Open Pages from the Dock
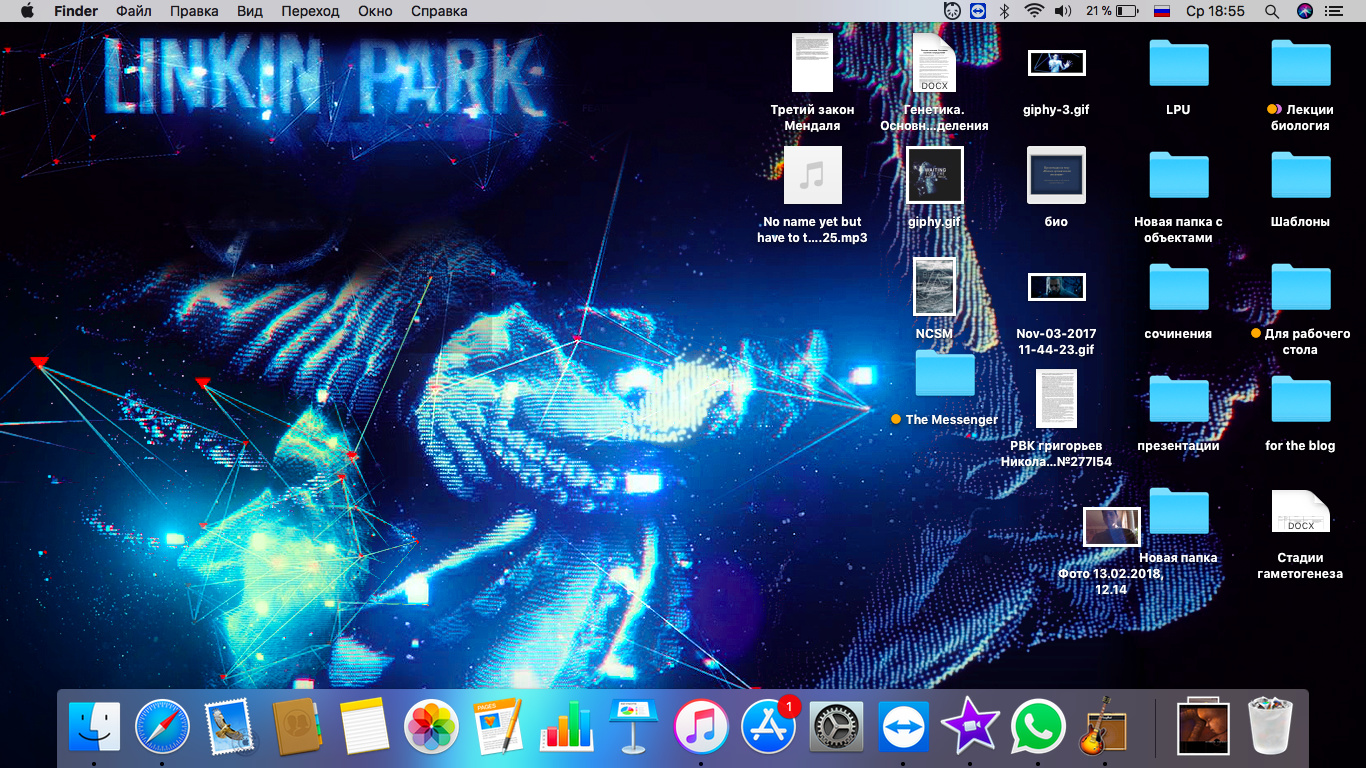The image size is (1366, 768). click(498, 726)
